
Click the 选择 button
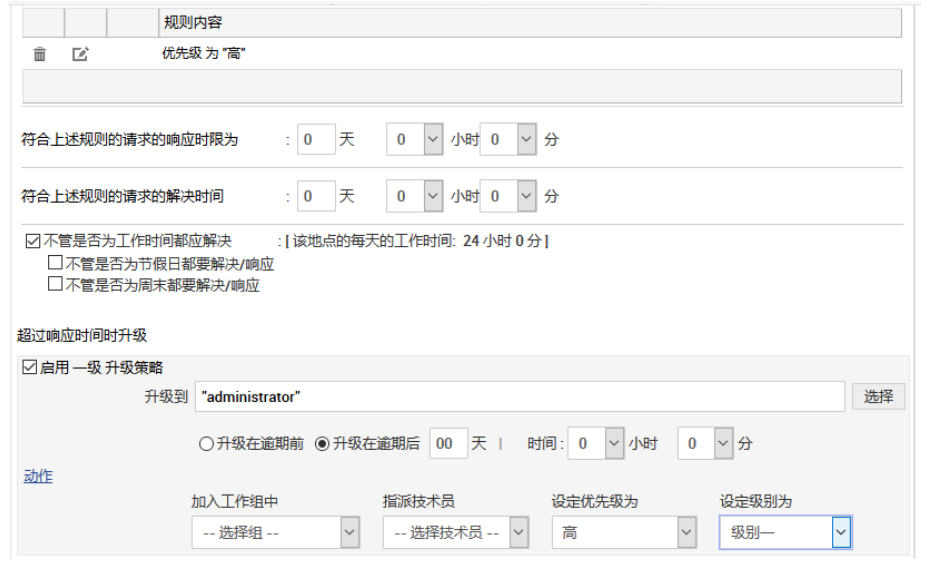878,396
